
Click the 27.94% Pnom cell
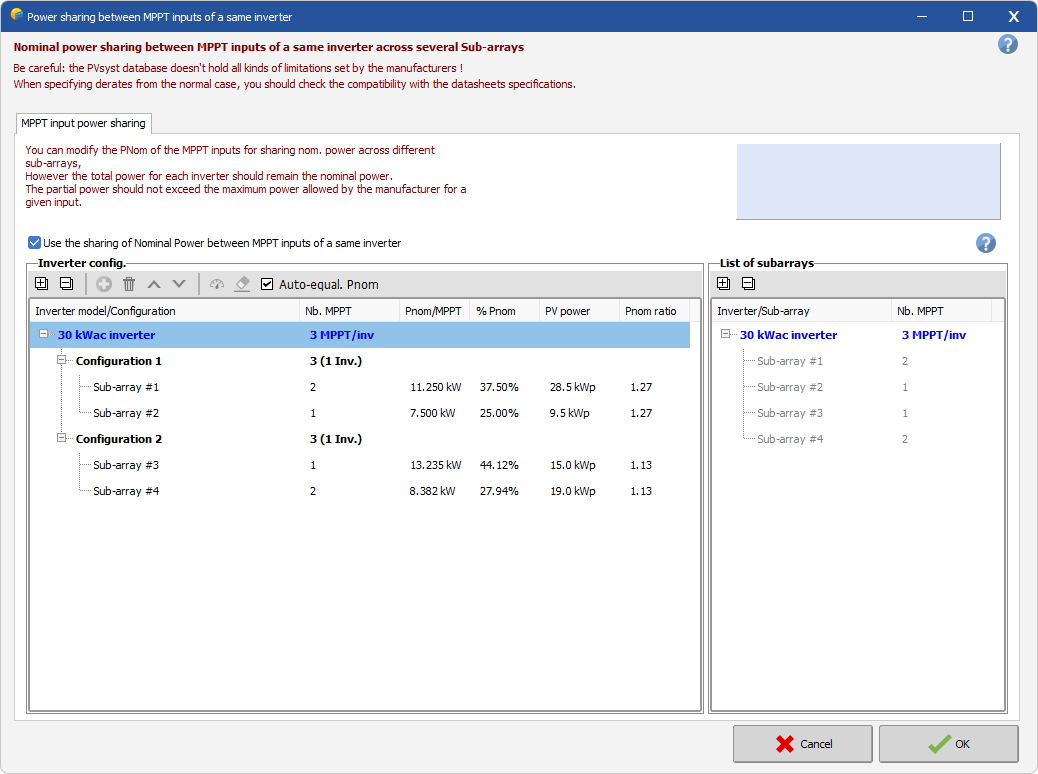click(499, 491)
